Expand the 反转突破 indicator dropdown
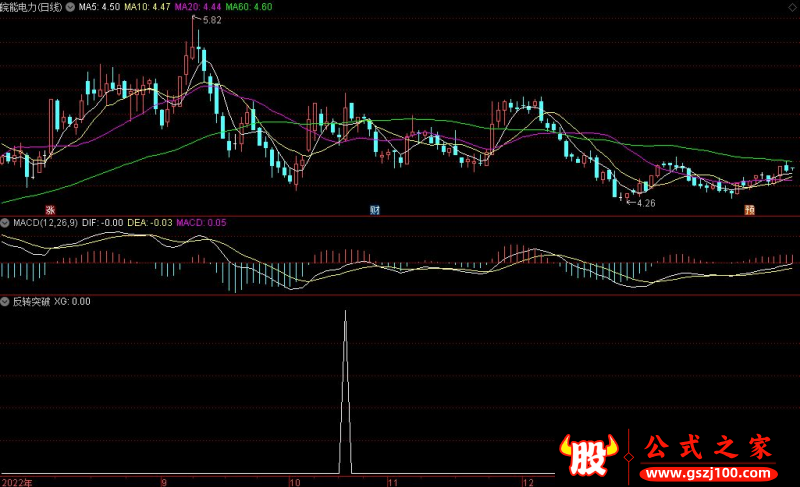The width and height of the screenshot is (800, 487). click(x=5, y=302)
